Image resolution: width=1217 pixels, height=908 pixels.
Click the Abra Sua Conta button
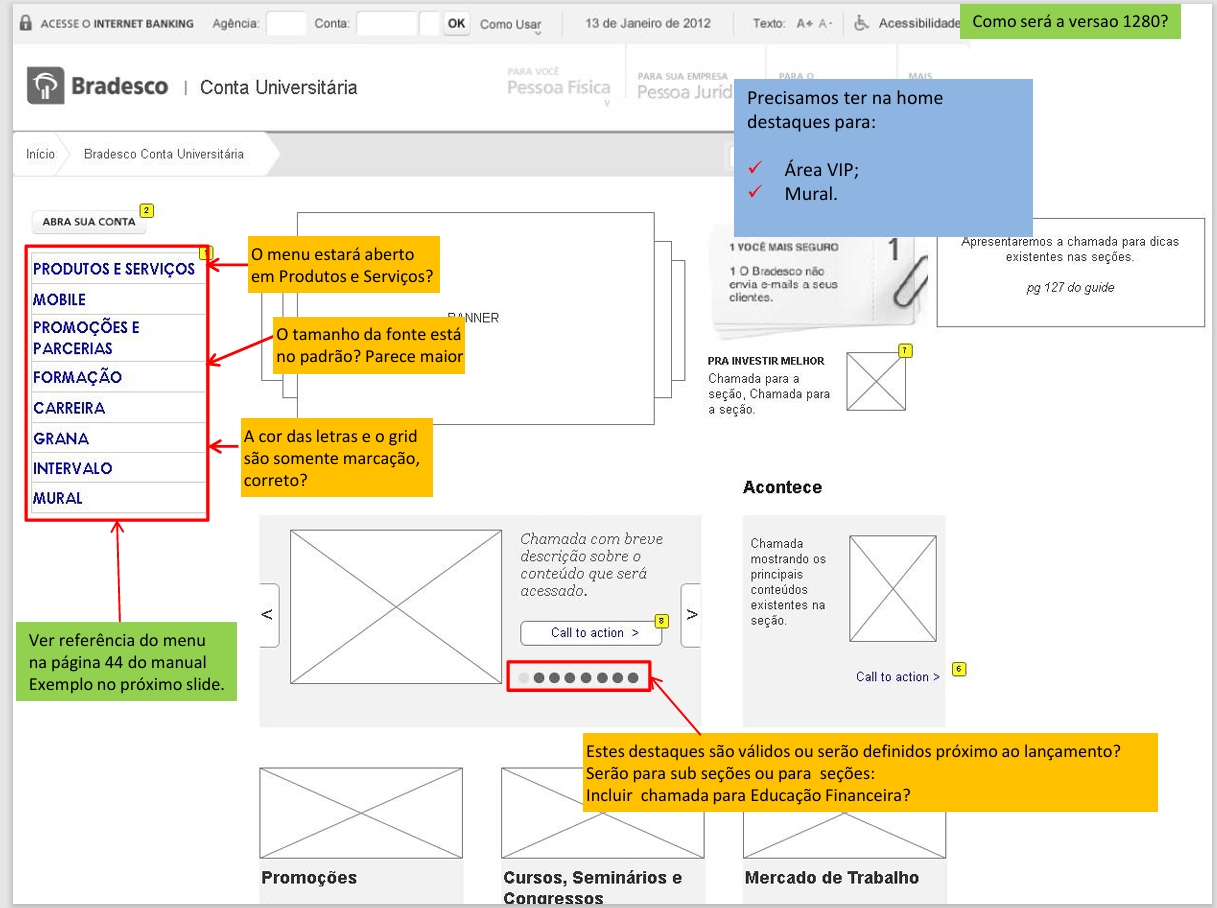(x=89, y=222)
